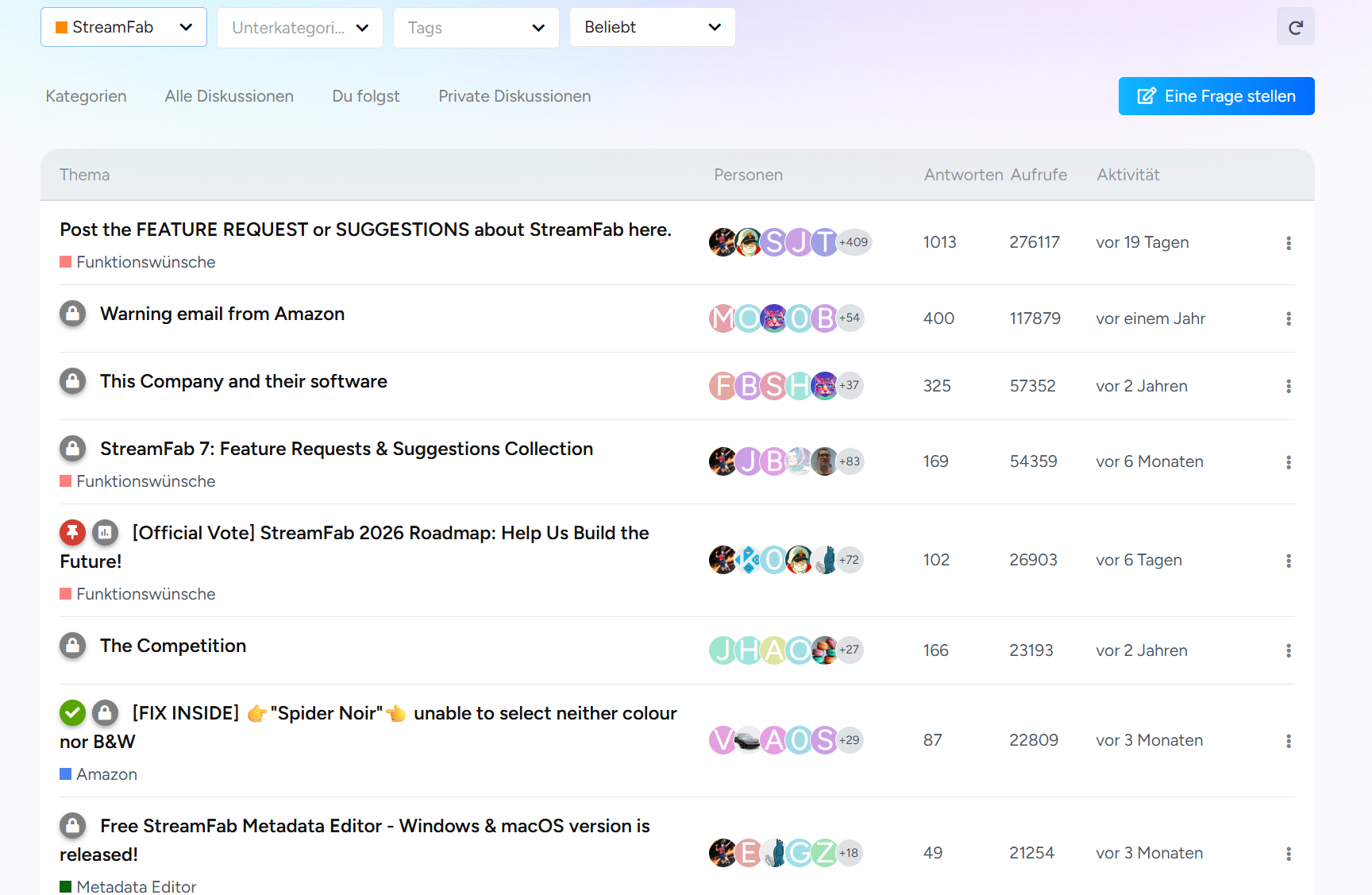The width and height of the screenshot is (1372, 895).
Task: Click the refresh icon button
Action: click(1295, 27)
